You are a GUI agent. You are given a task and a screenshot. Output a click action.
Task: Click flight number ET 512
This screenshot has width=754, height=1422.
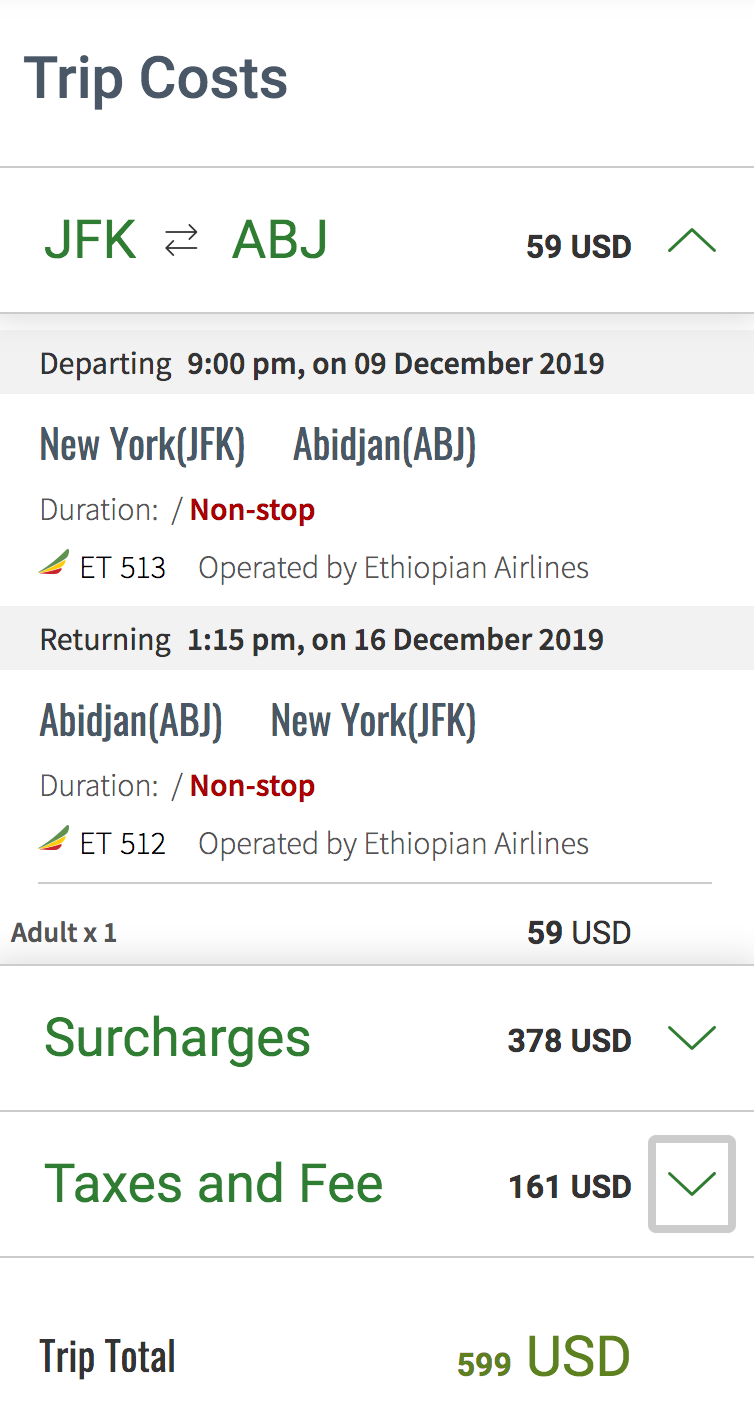(x=122, y=844)
